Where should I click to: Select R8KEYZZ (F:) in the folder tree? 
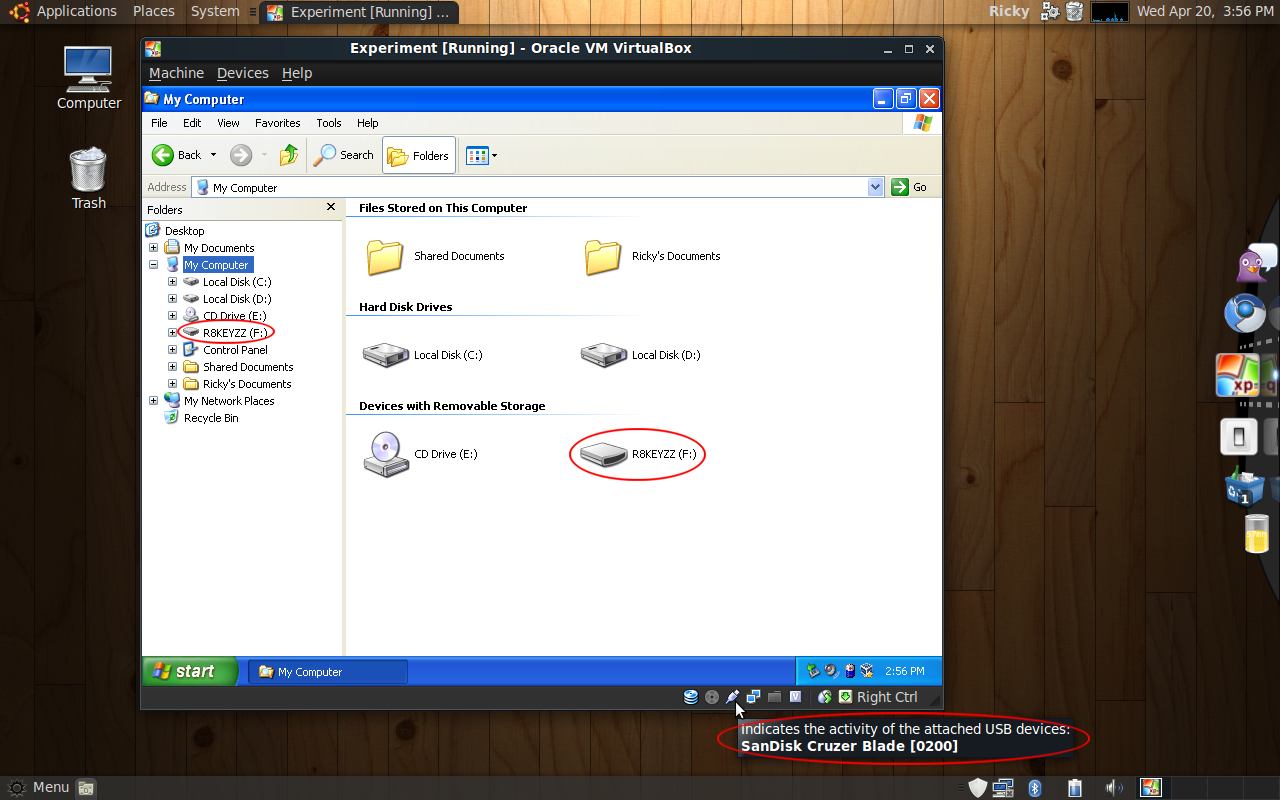[x=235, y=333]
